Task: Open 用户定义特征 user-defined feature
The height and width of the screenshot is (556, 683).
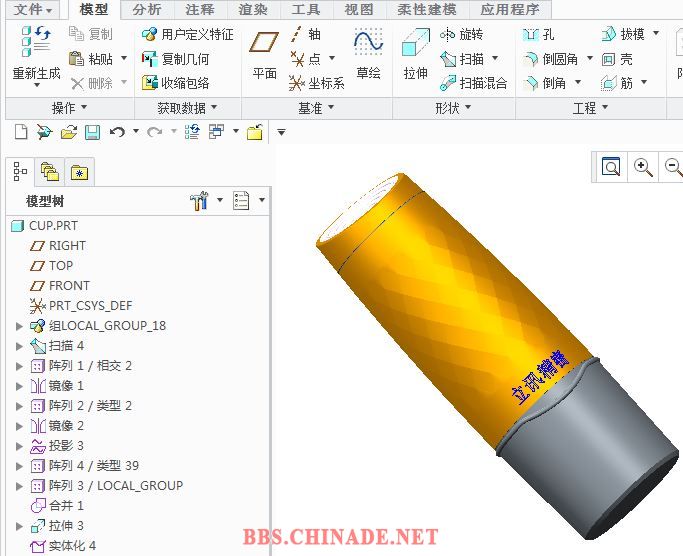Action: click(x=188, y=34)
